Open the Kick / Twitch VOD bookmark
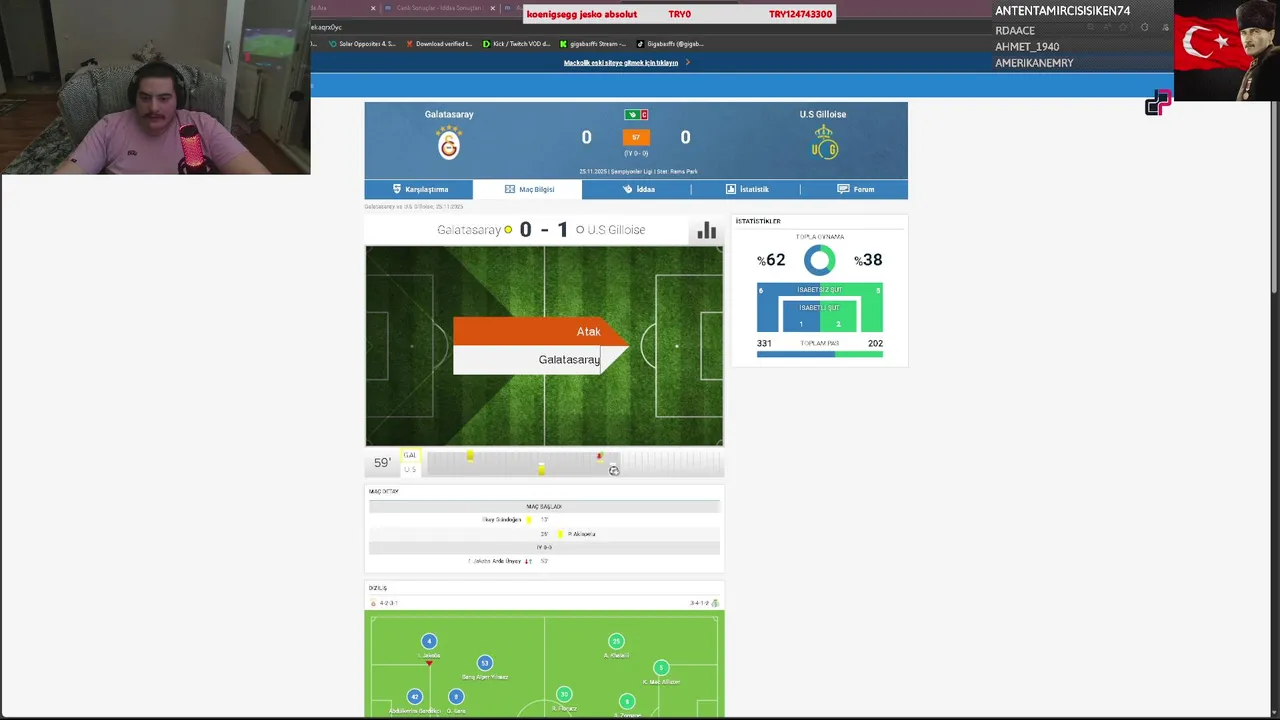This screenshot has width=1280, height=720. [x=516, y=44]
